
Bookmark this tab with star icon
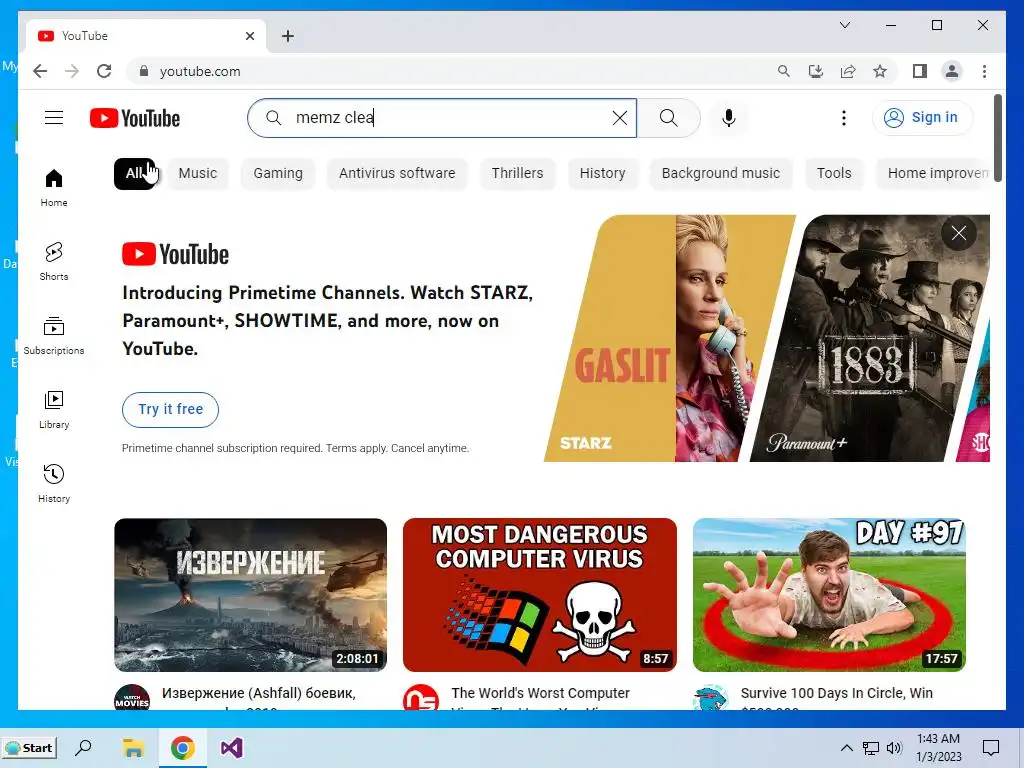[880, 71]
